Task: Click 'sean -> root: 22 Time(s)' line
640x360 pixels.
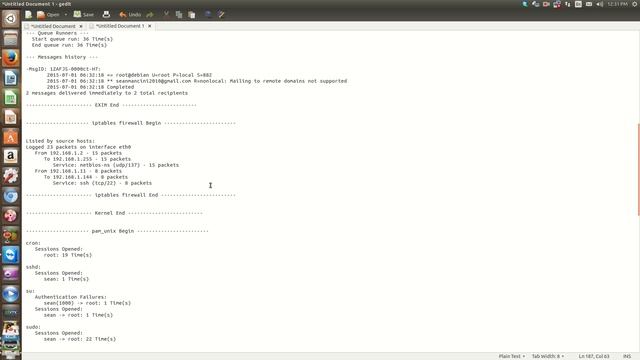Action: coord(80,339)
